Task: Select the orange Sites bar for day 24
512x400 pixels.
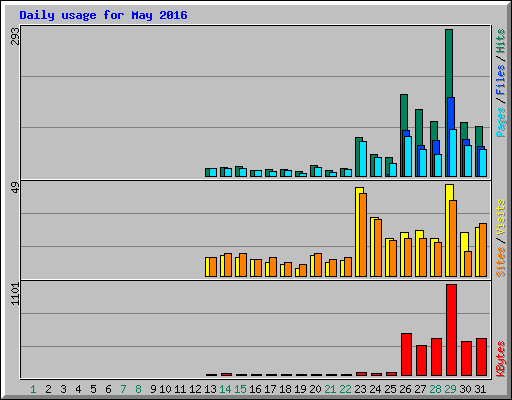Action: [x=378, y=248]
